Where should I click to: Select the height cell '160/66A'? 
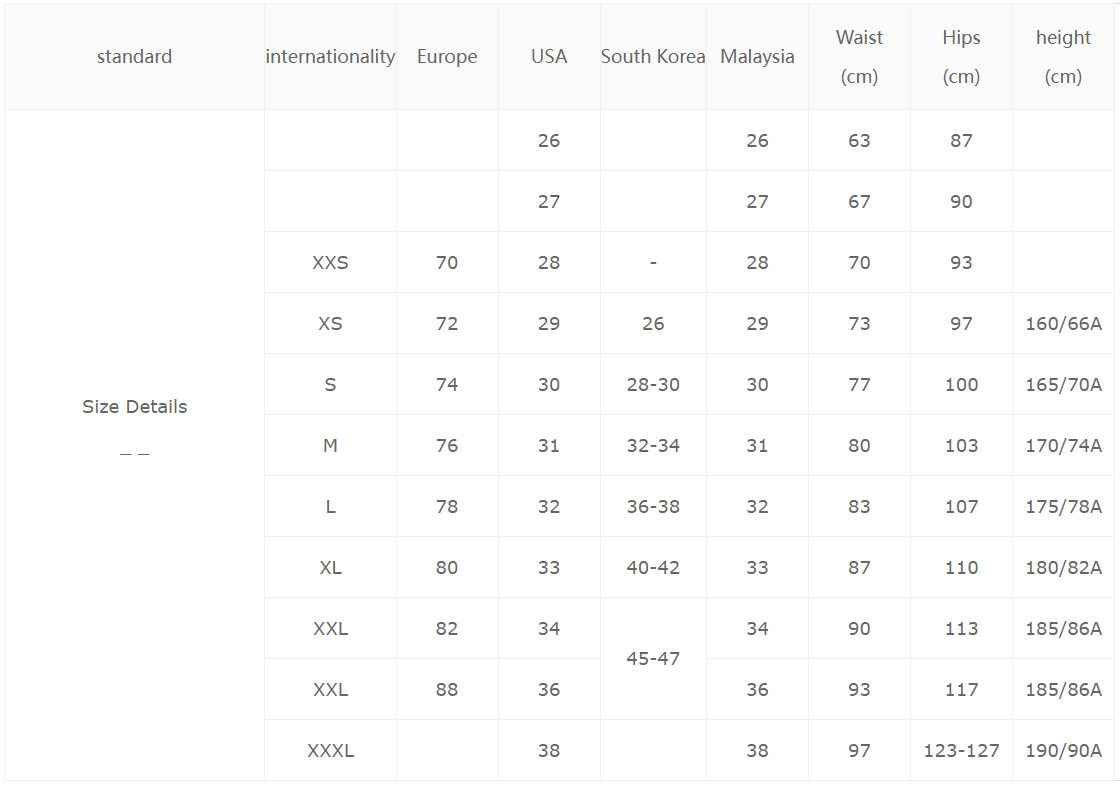click(1063, 324)
